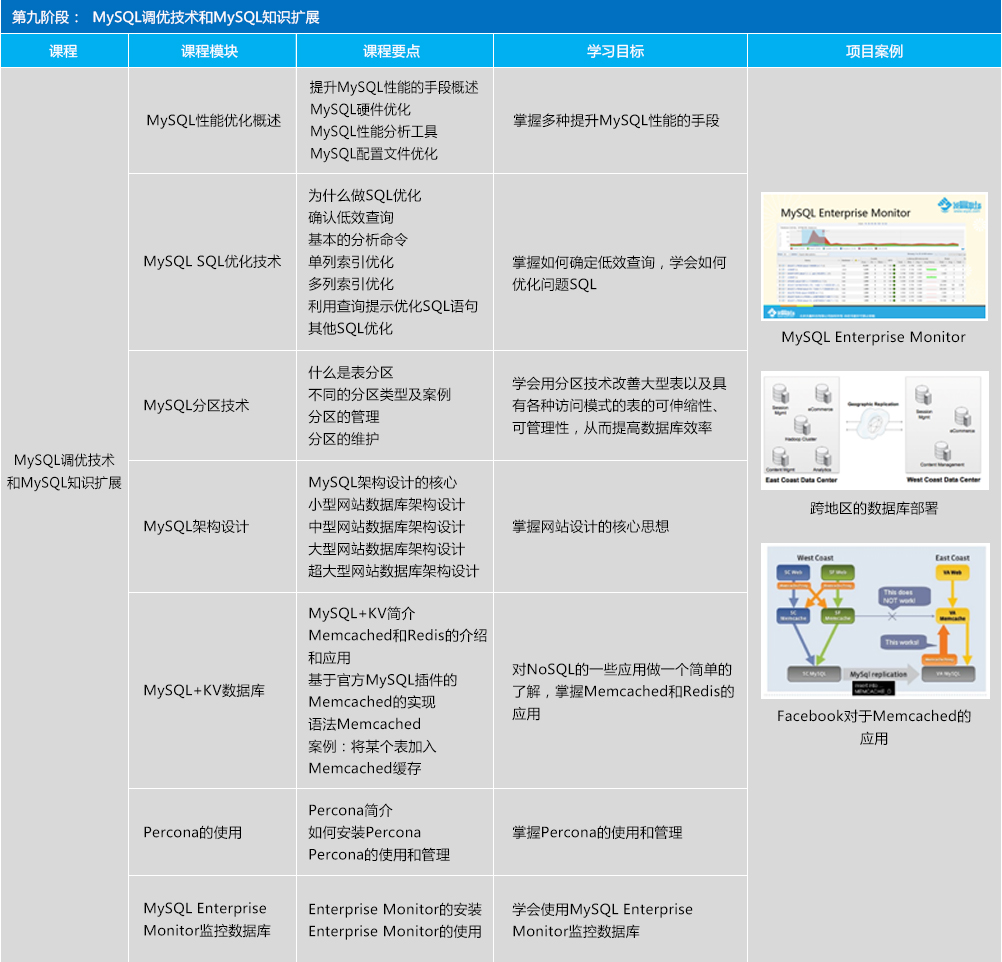Click the 课程模块 column header

point(212,51)
